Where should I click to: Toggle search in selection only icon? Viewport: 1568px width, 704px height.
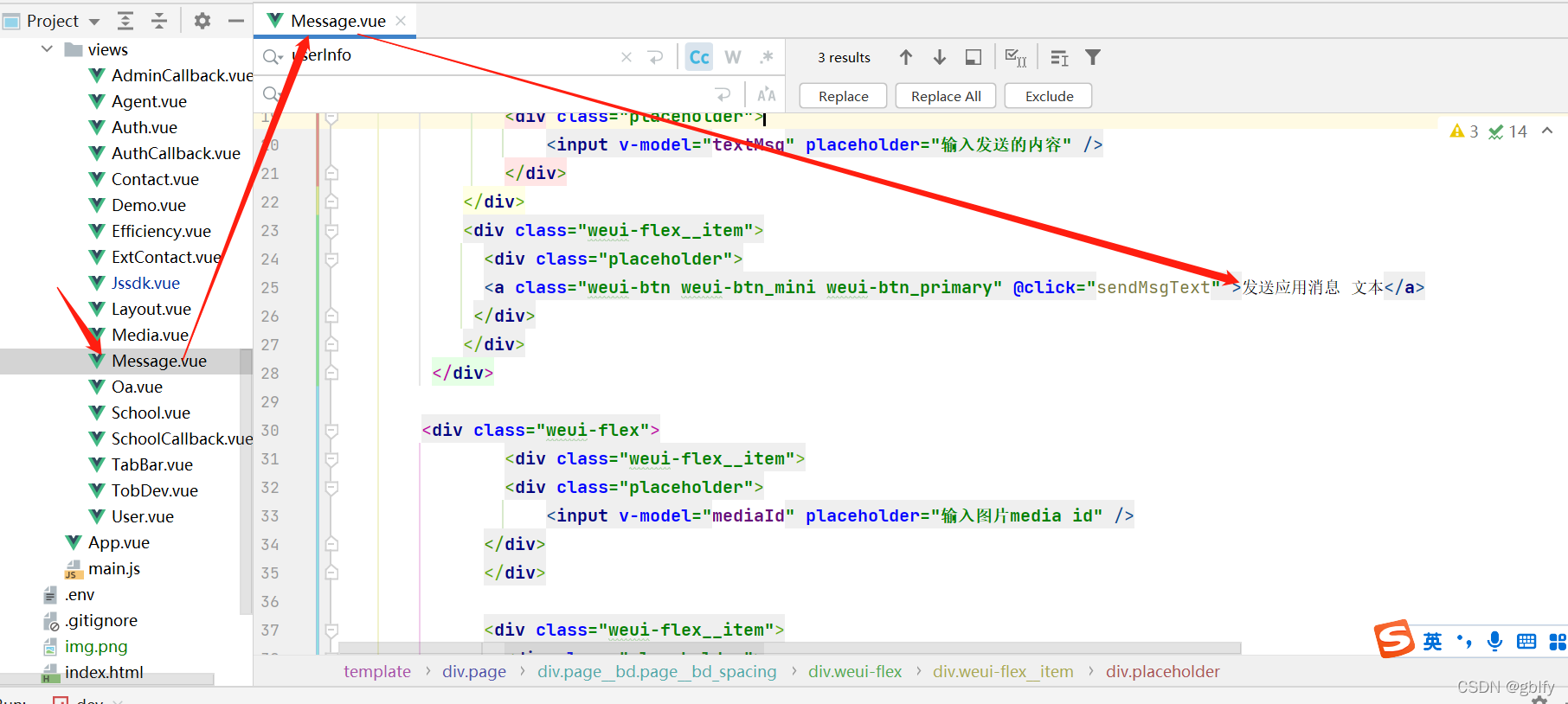[974, 57]
